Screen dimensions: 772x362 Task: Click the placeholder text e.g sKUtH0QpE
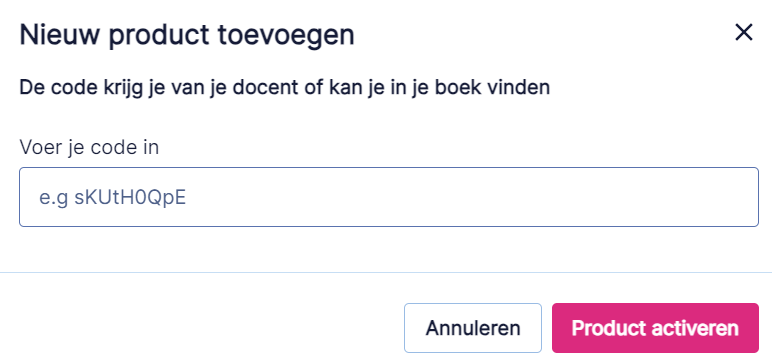tap(113, 197)
